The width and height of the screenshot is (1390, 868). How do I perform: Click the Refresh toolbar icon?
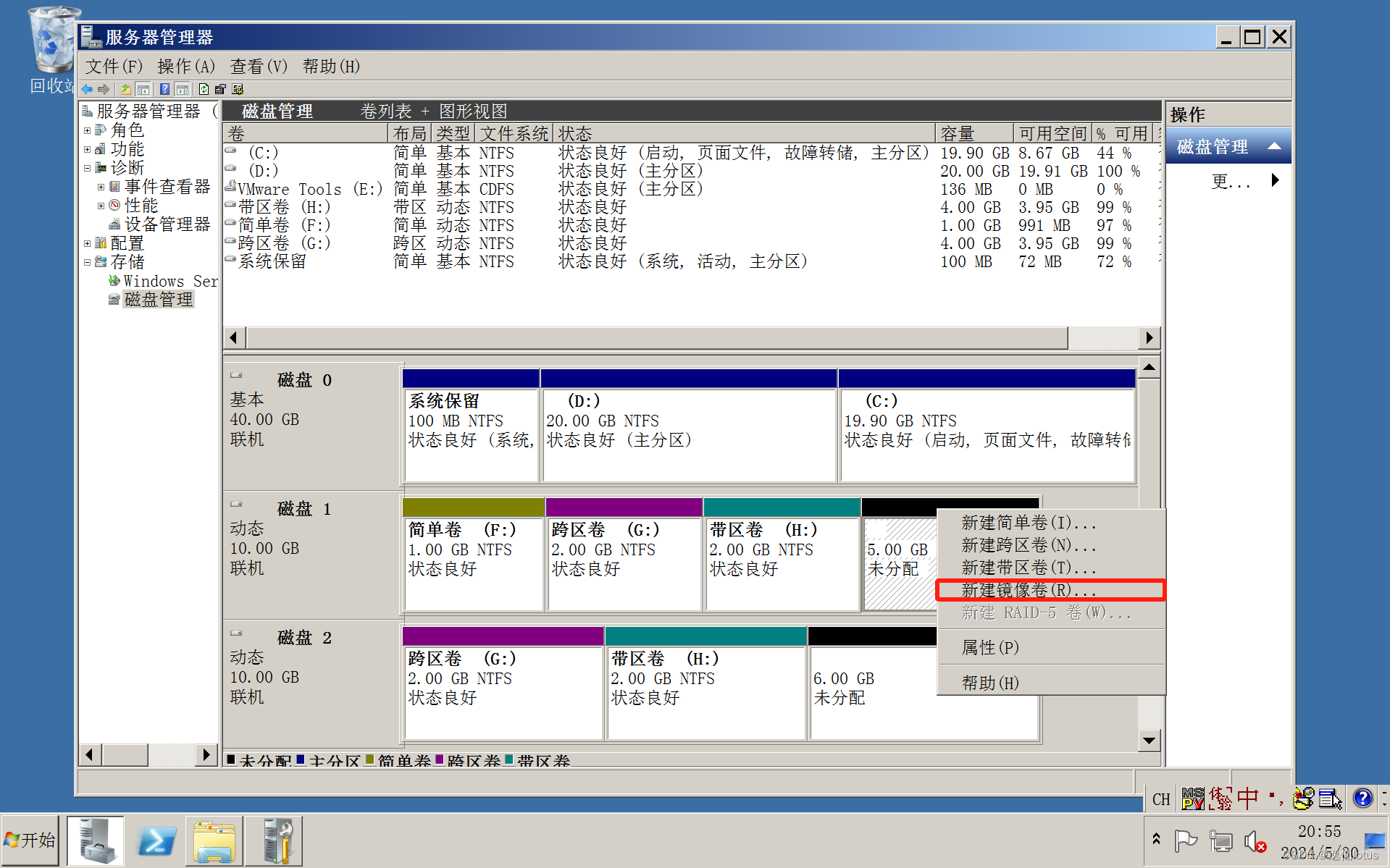204,89
